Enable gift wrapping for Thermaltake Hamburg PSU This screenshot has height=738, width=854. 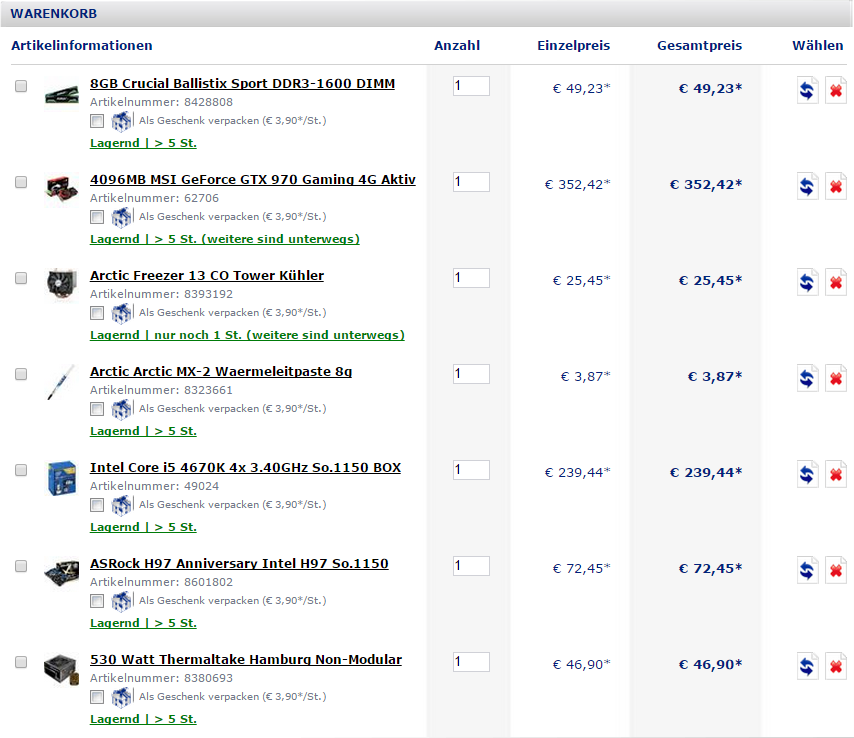pyautogui.click(x=97, y=697)
